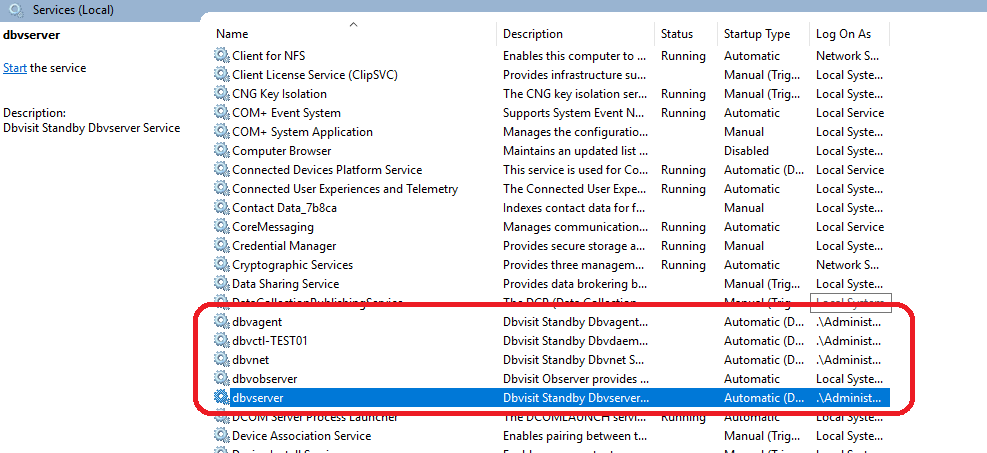Click the CoreMessaging service name
Viewport: 987px width, 453px height.
click(273, 227)
